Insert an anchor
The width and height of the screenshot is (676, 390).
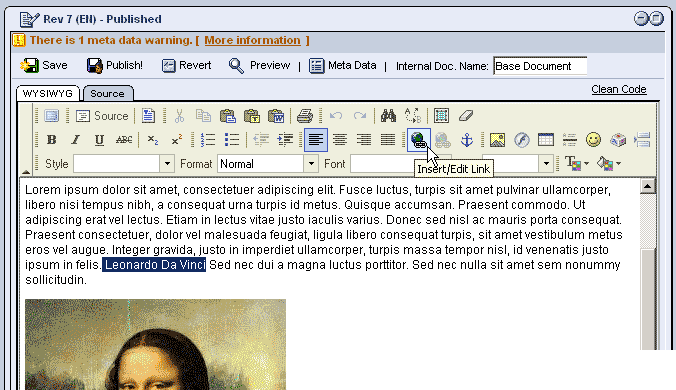(x=467, y=140)
